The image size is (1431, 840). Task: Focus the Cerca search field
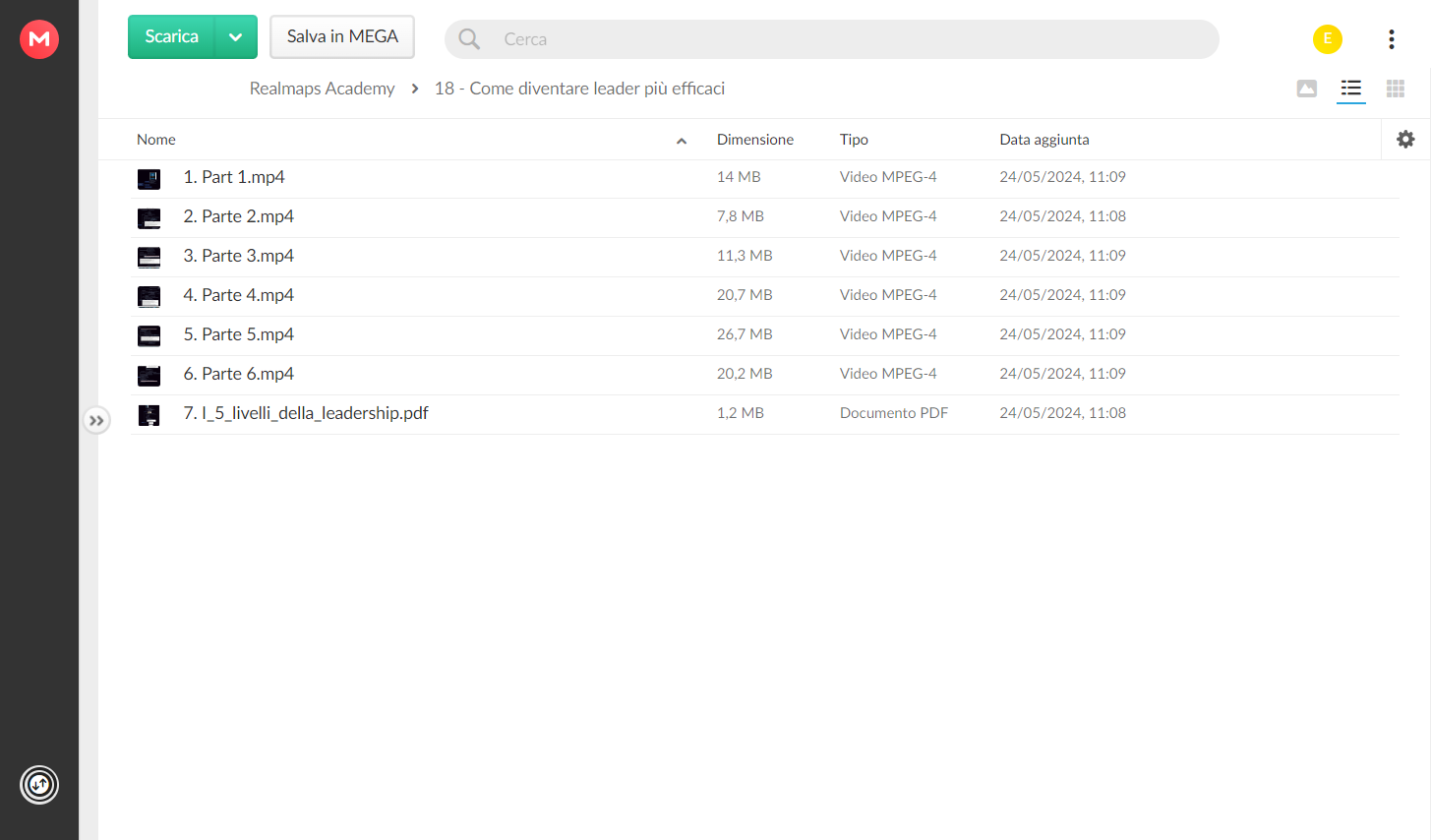(x=832, y=39)
